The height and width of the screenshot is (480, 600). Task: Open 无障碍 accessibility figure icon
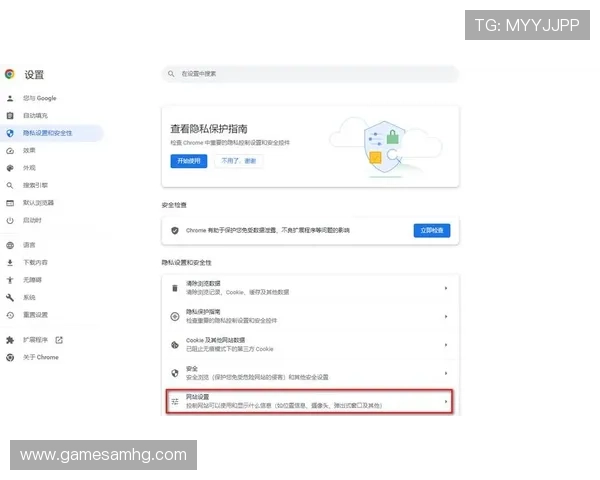coord(10,280)
